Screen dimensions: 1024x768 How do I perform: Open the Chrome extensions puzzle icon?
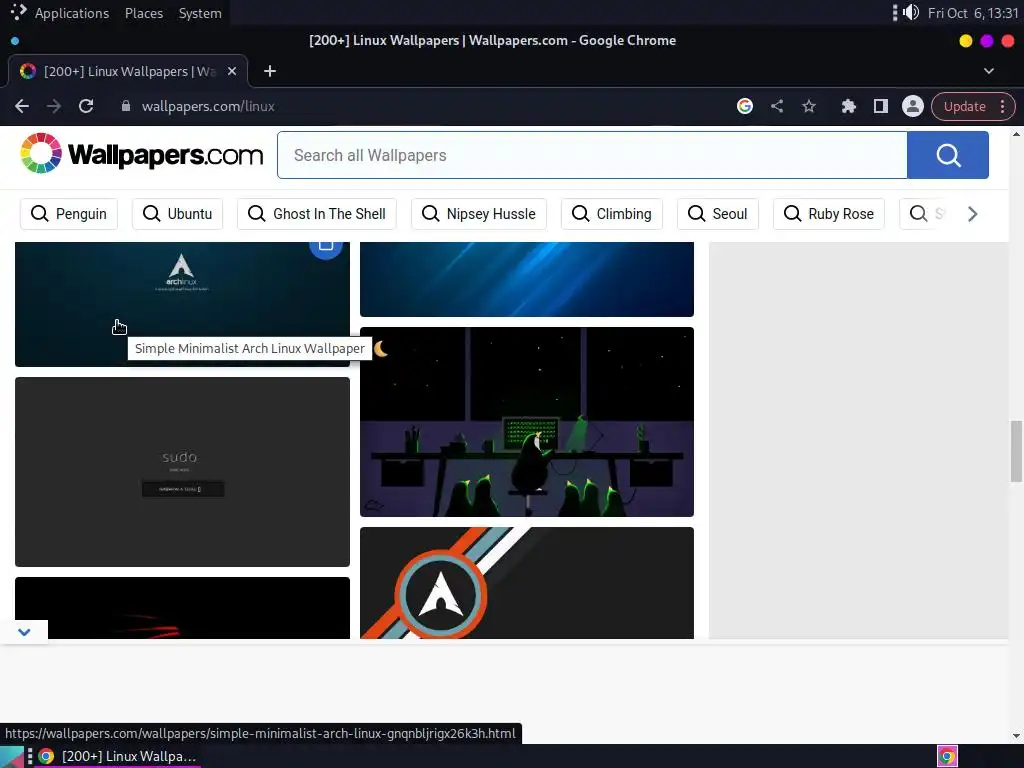pos(848,106)
